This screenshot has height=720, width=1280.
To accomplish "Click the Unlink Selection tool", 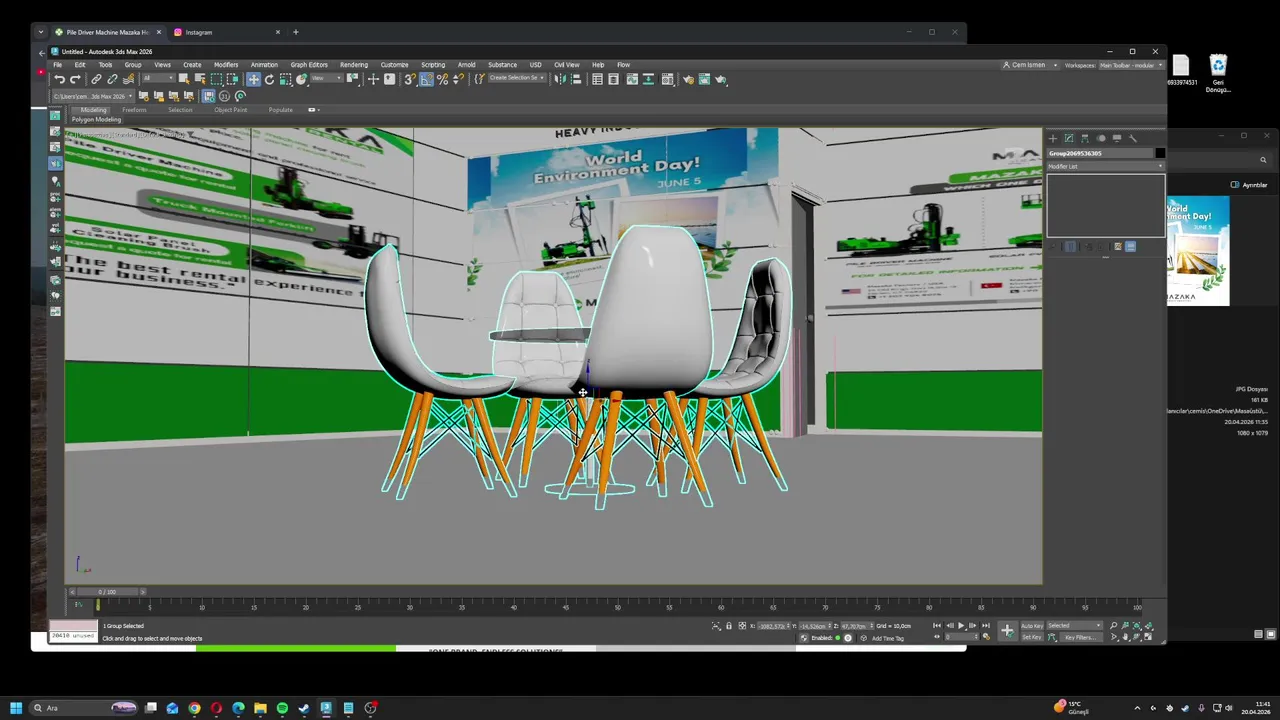I will tap(112, 79).
